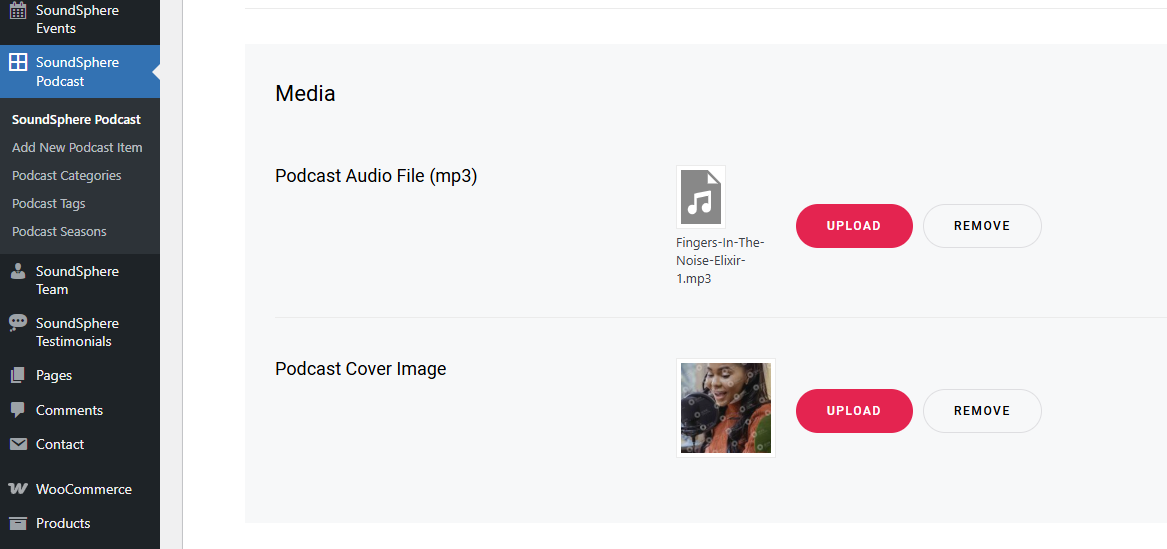Open Podcast Categories submenu item

(x=67, y=176)
